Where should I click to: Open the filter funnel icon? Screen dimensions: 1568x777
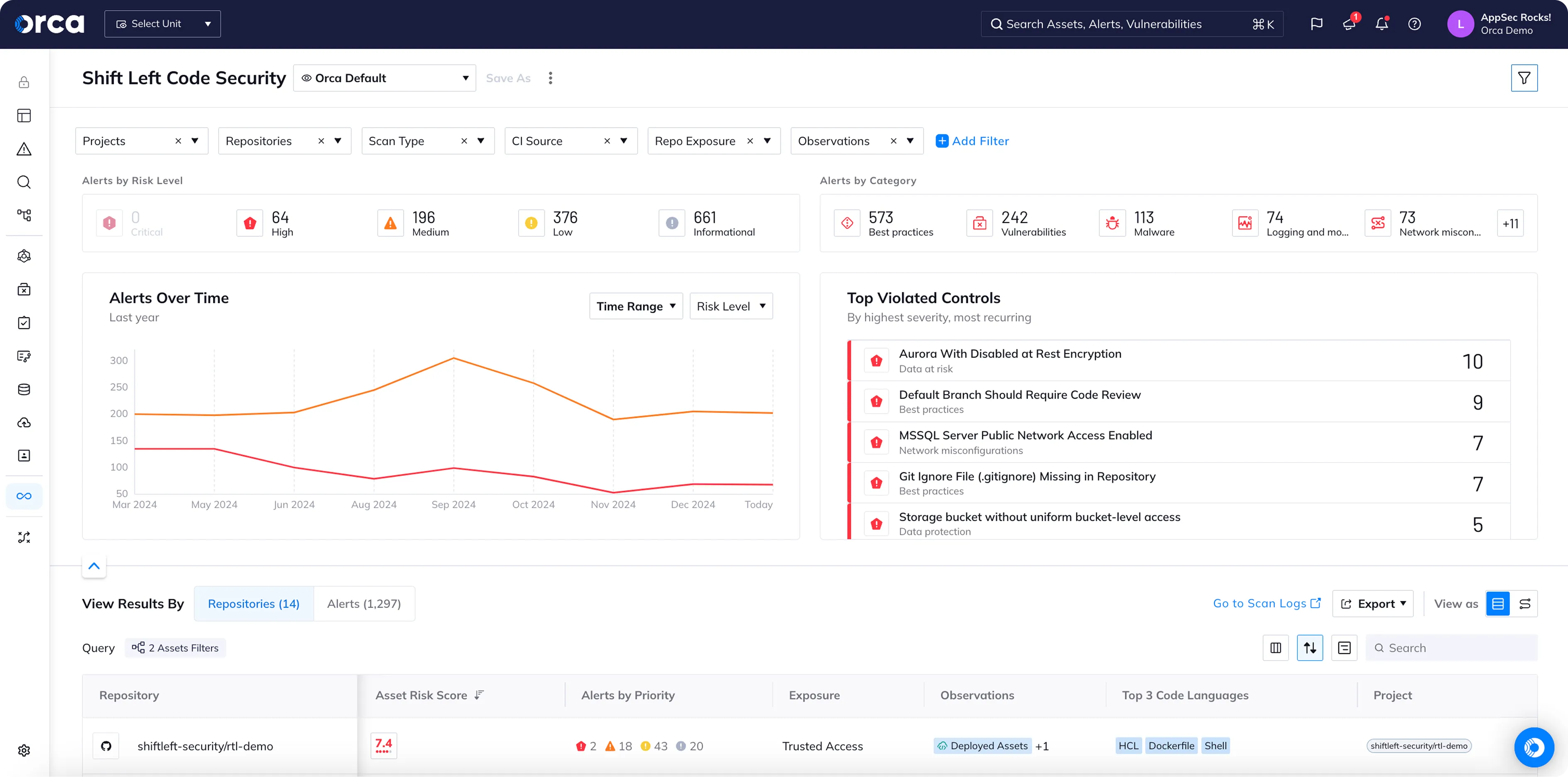point(1524,78)
